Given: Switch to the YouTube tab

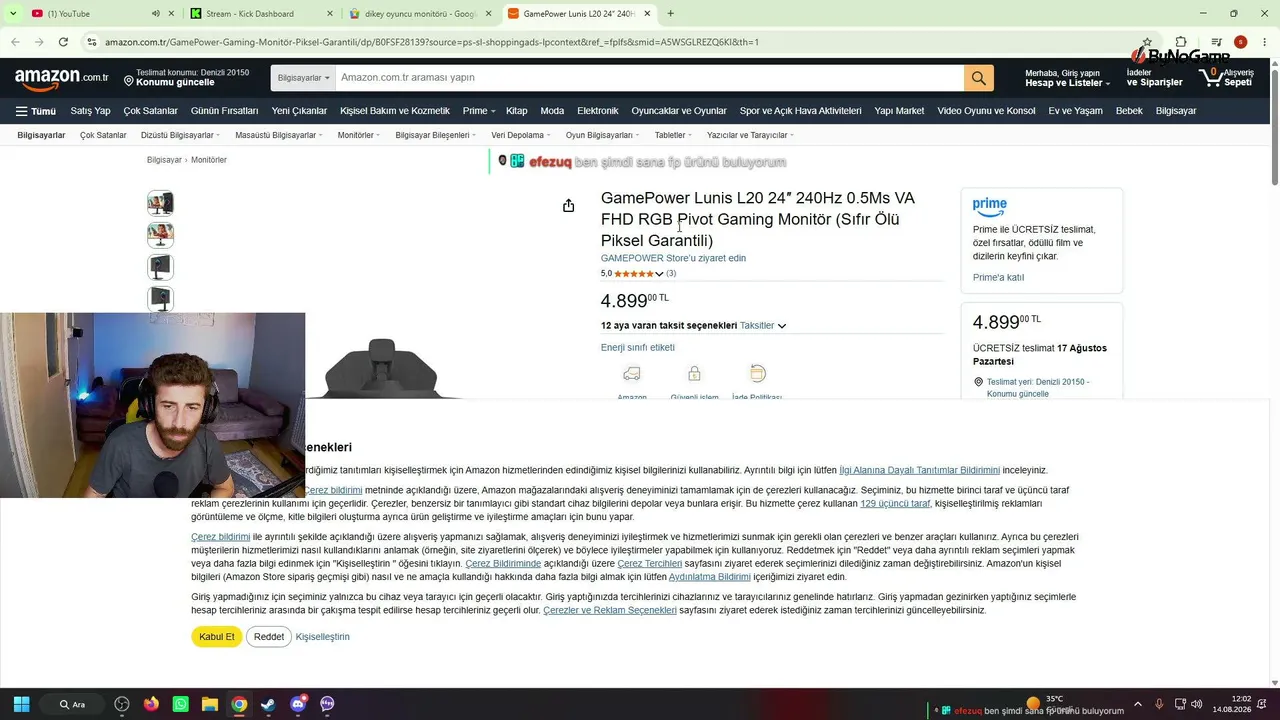Looking at the screenshot, I should click(90, 13).
